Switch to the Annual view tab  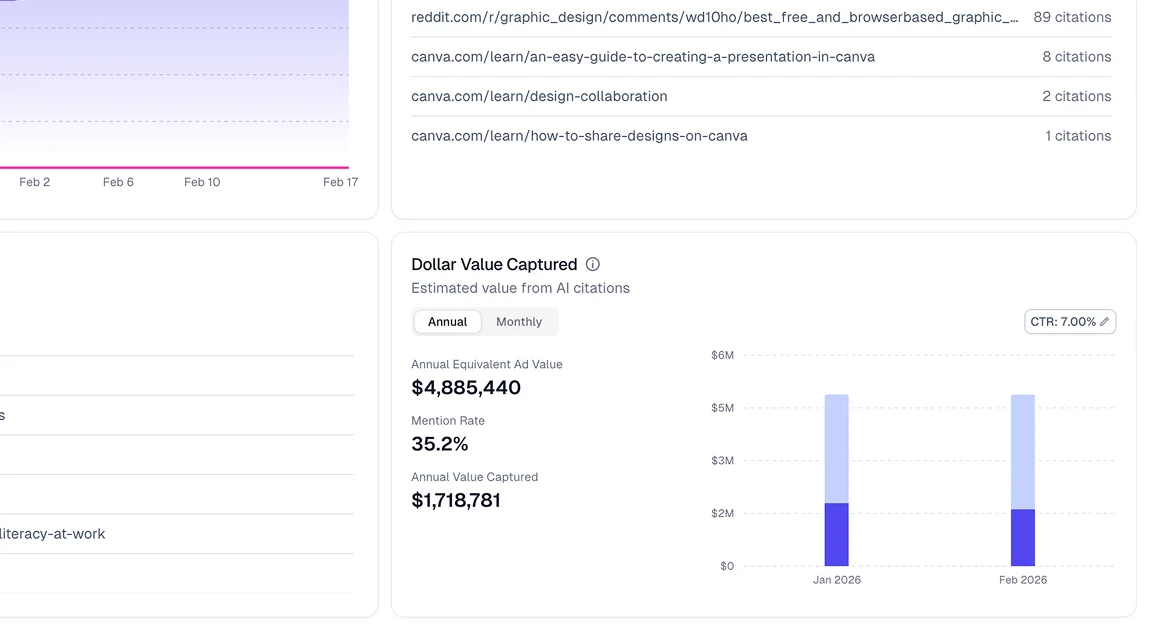tap(447, 322)
